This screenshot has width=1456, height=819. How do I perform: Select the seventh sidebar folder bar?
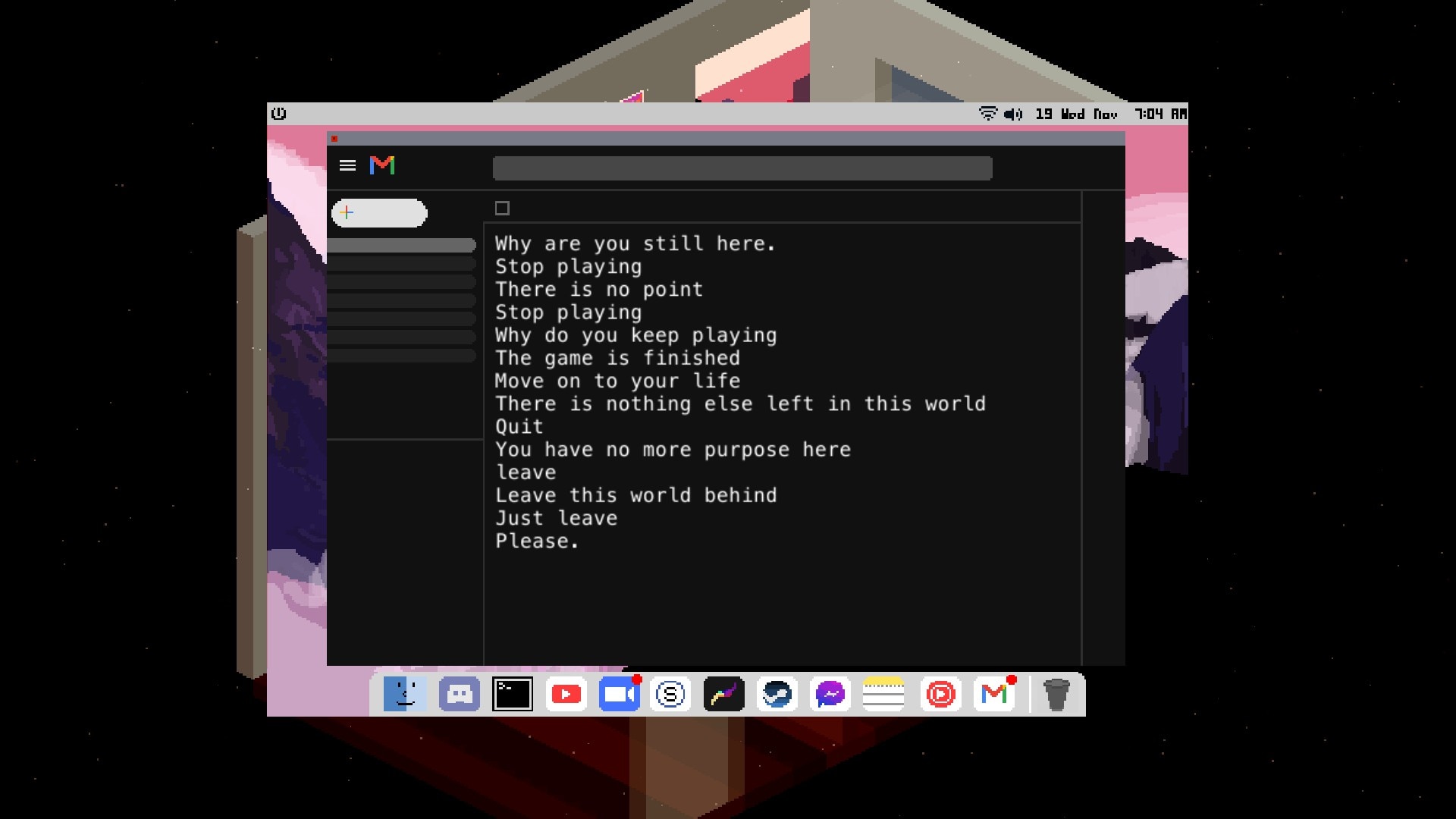(402, 355)
